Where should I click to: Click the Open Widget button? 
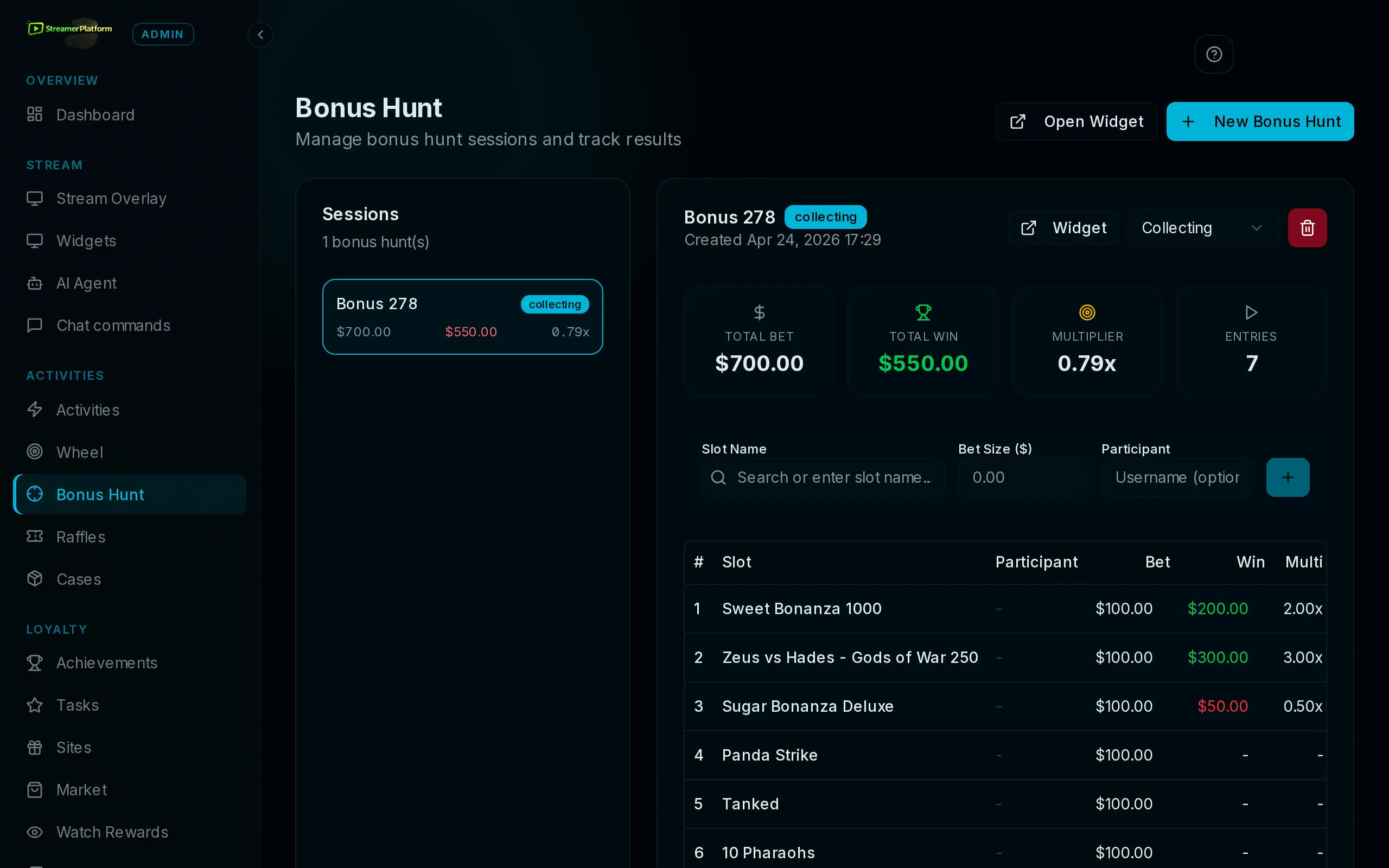1076,121
